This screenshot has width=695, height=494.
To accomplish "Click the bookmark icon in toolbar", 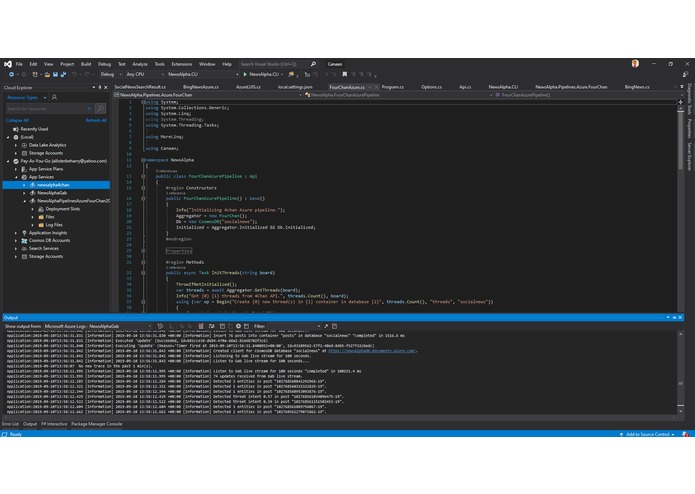I will 344,74.
